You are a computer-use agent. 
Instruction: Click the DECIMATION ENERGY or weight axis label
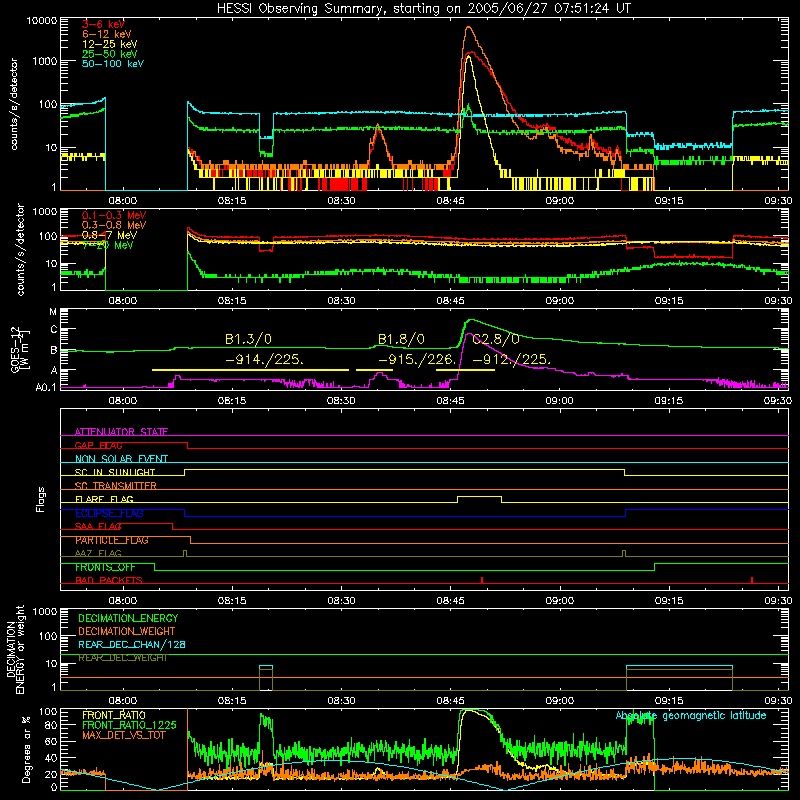15,649
